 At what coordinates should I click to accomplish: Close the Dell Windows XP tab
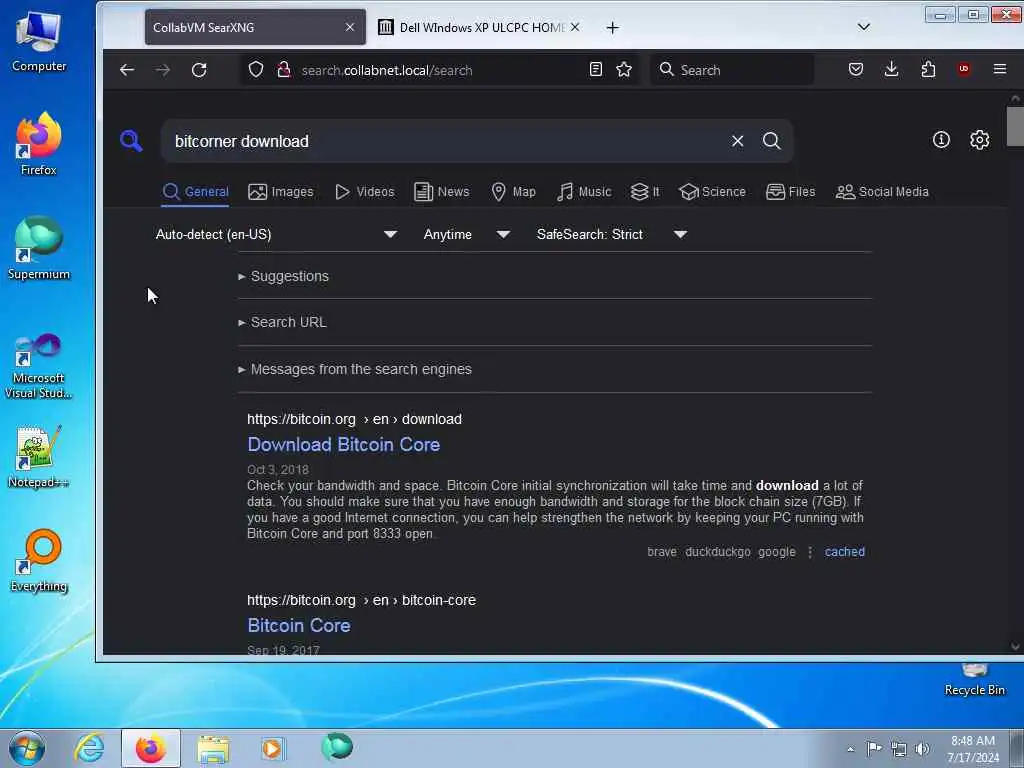(x=575, y=27)
